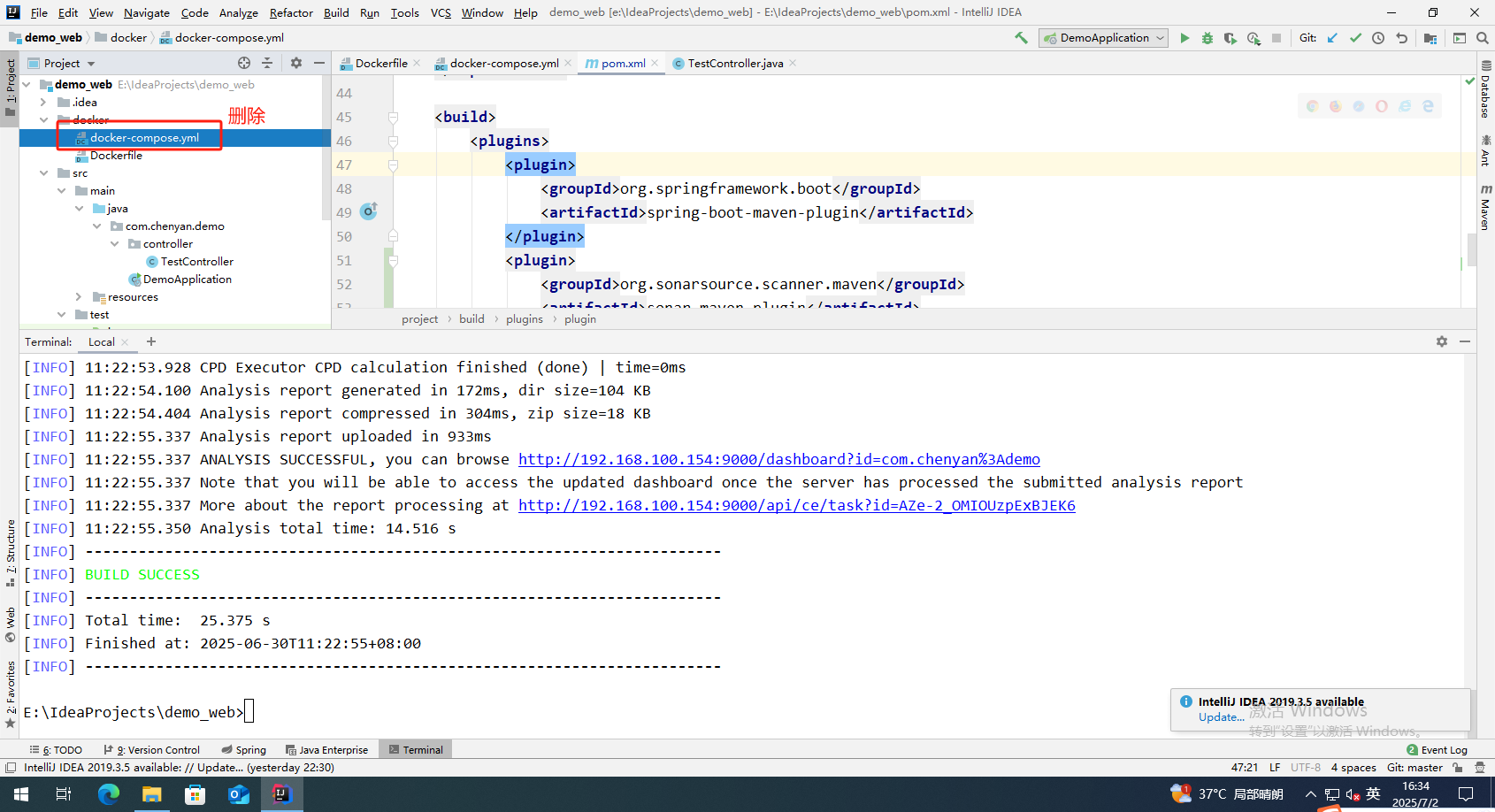Toggle the Version Control tool window
This screenshot has width=1495, height=812.
tap(152, 749)
